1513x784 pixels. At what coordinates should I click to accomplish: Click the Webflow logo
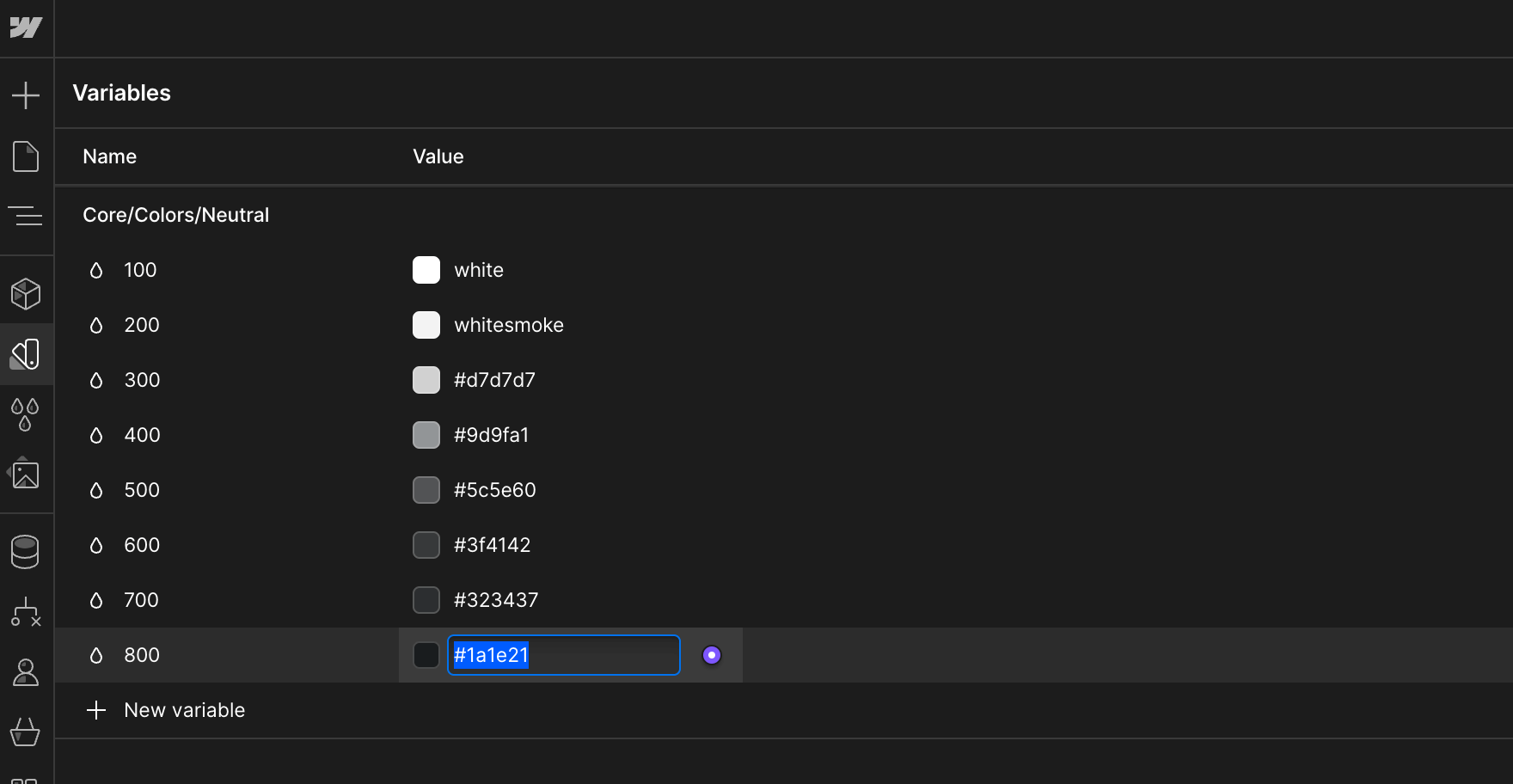(27, 27)
